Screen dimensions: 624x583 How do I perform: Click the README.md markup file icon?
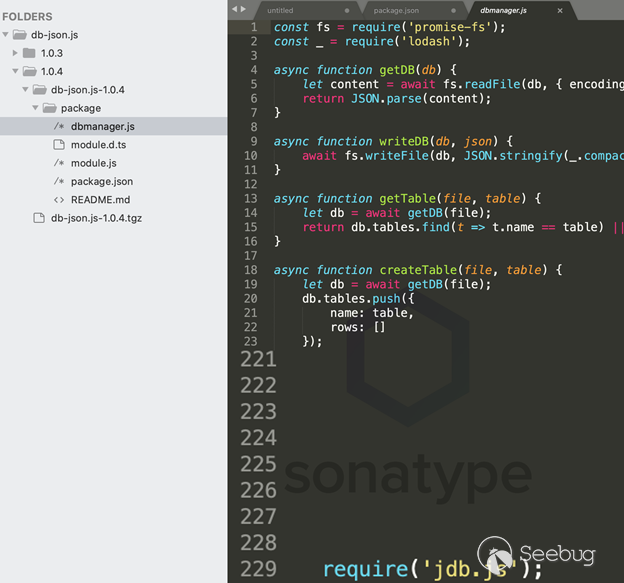click(x=60, y=200)
